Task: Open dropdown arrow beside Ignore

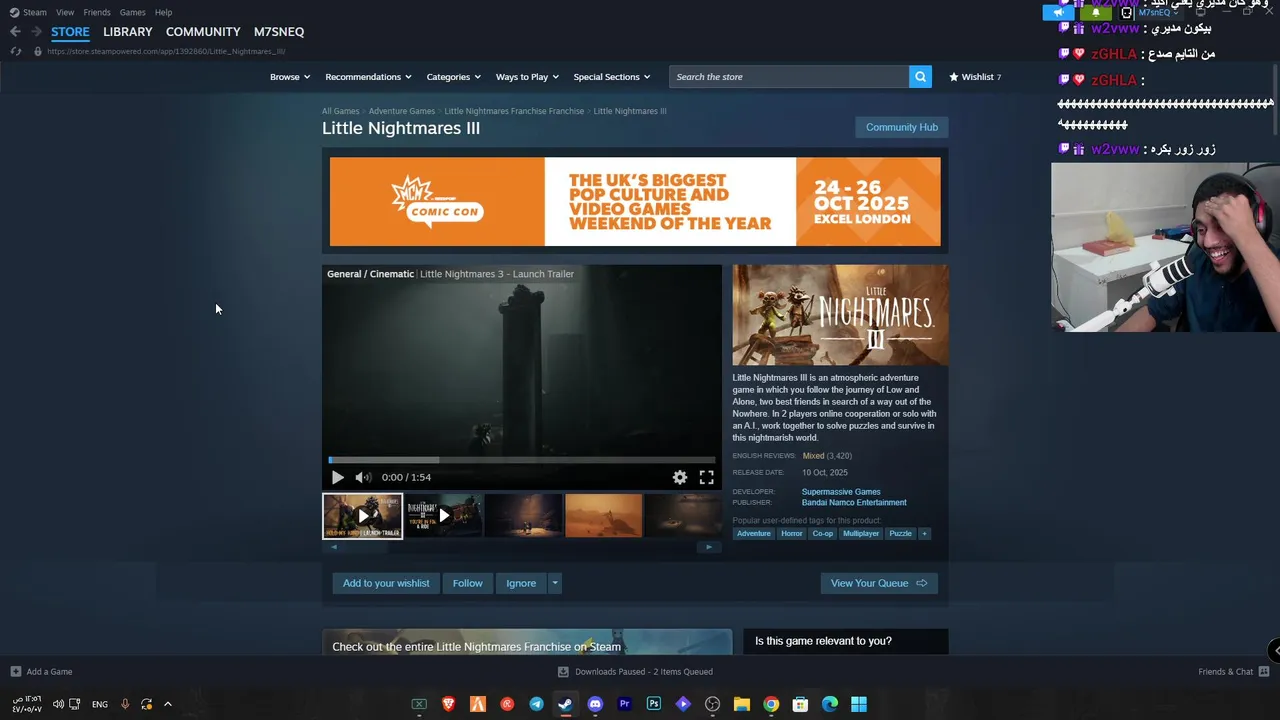Action: 555,583
